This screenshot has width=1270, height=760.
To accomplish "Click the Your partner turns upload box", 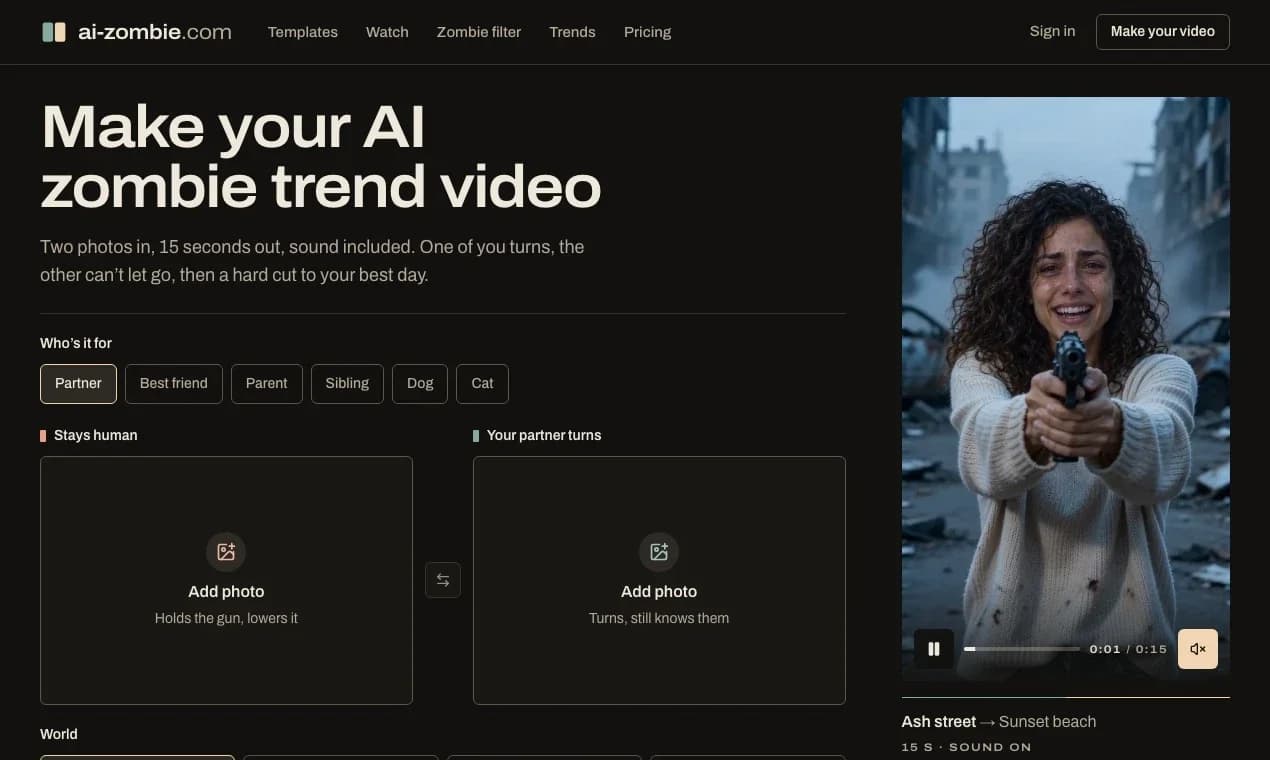I will tap(659, 581).
